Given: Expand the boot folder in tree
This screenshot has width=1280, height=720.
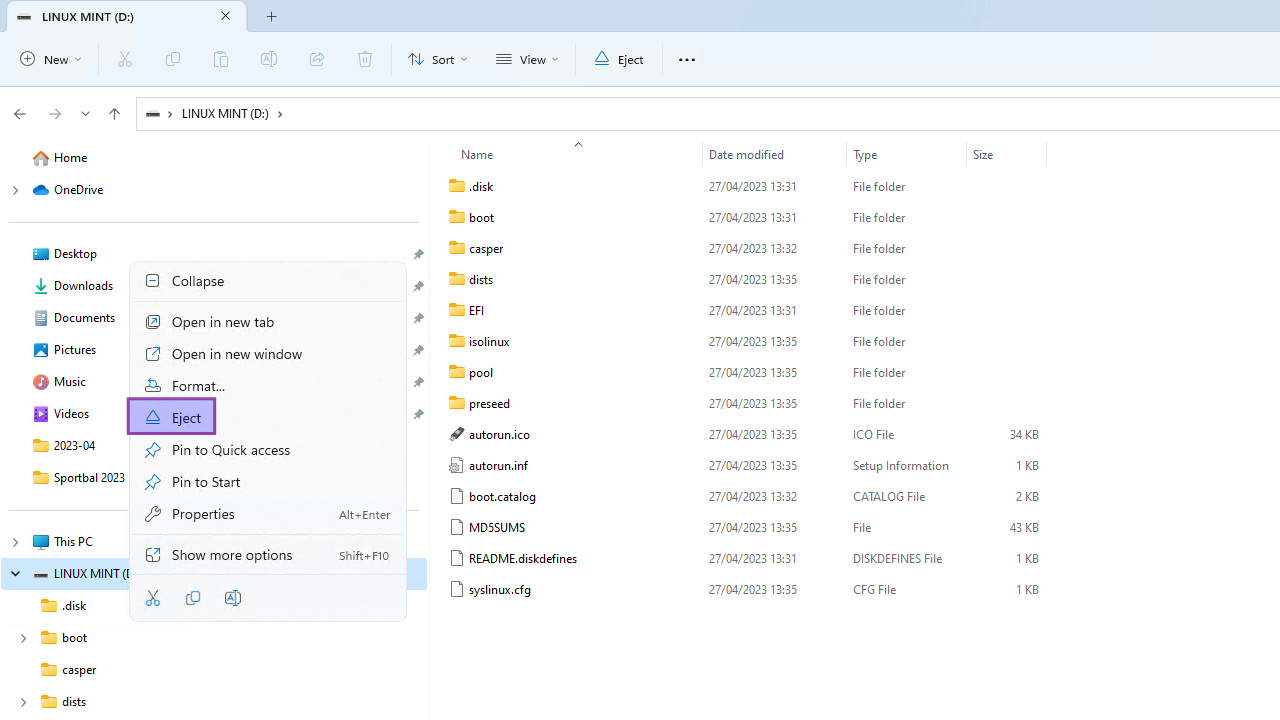Looking at the screenshot, I should point(23,638).
